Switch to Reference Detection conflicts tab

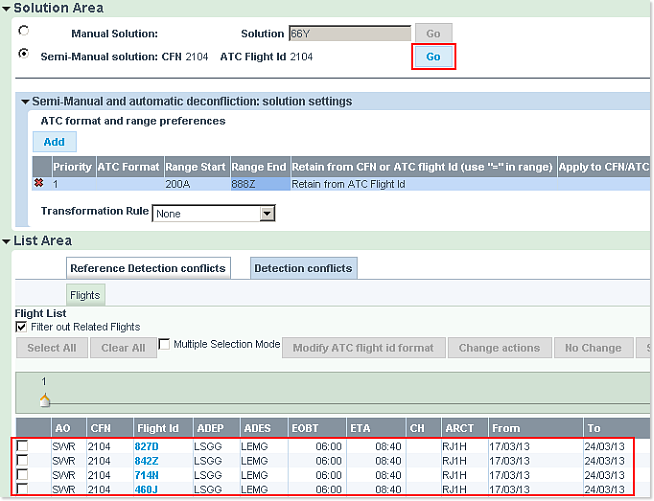148,268
